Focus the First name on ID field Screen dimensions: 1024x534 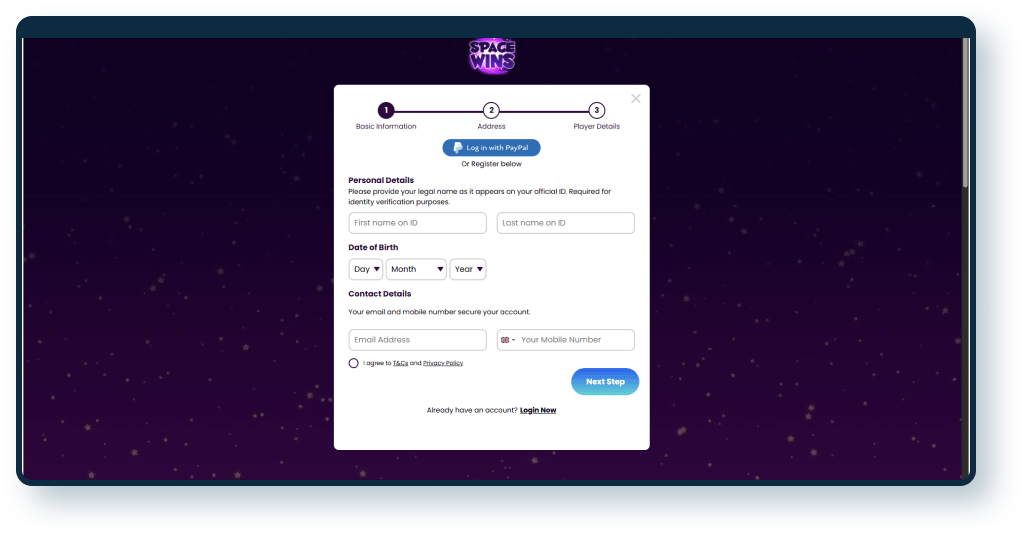click(417, 223)
